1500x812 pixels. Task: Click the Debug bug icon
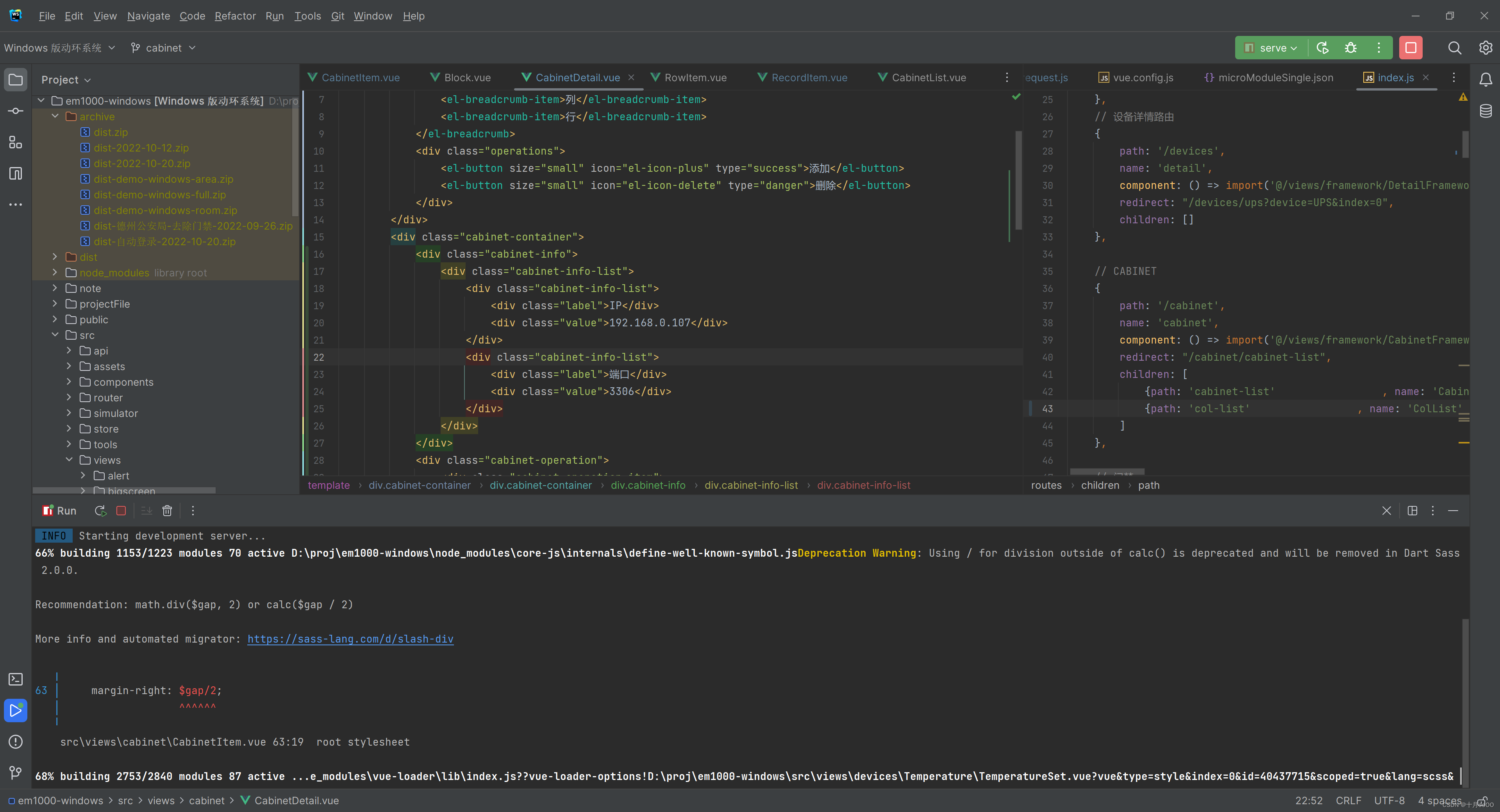point(1350,48)
